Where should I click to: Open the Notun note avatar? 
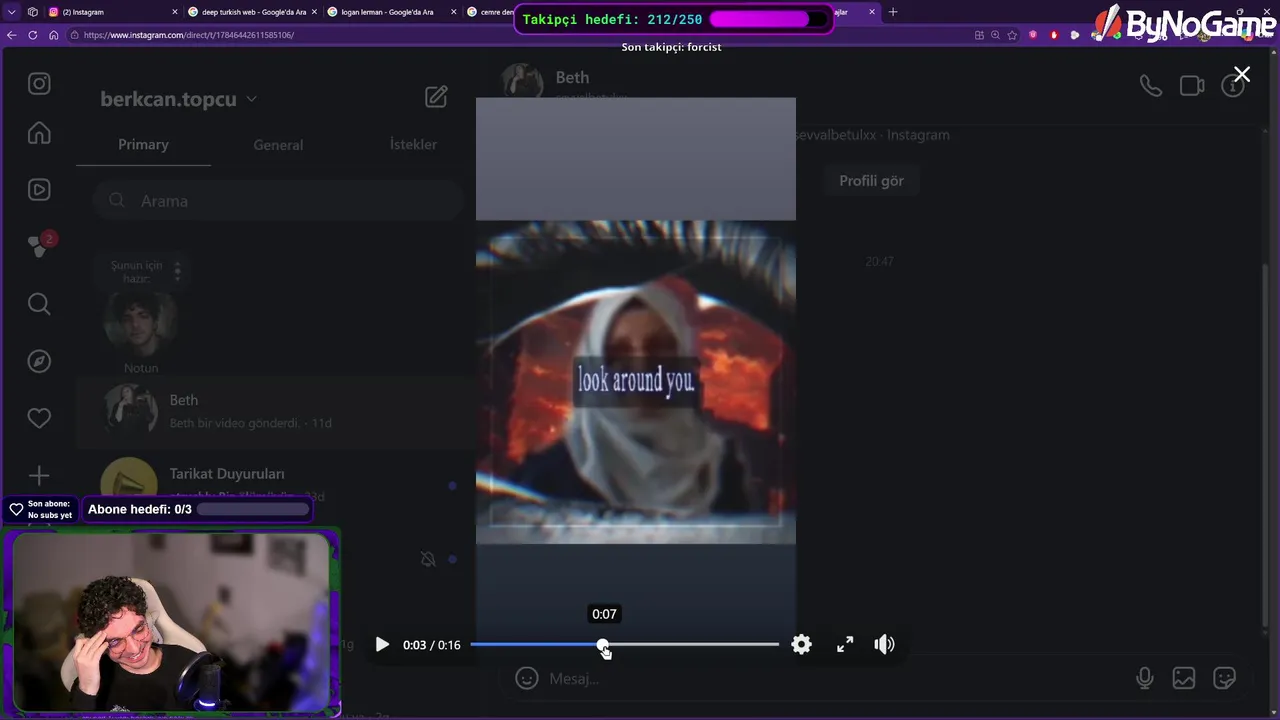click(x=141, y=322)
